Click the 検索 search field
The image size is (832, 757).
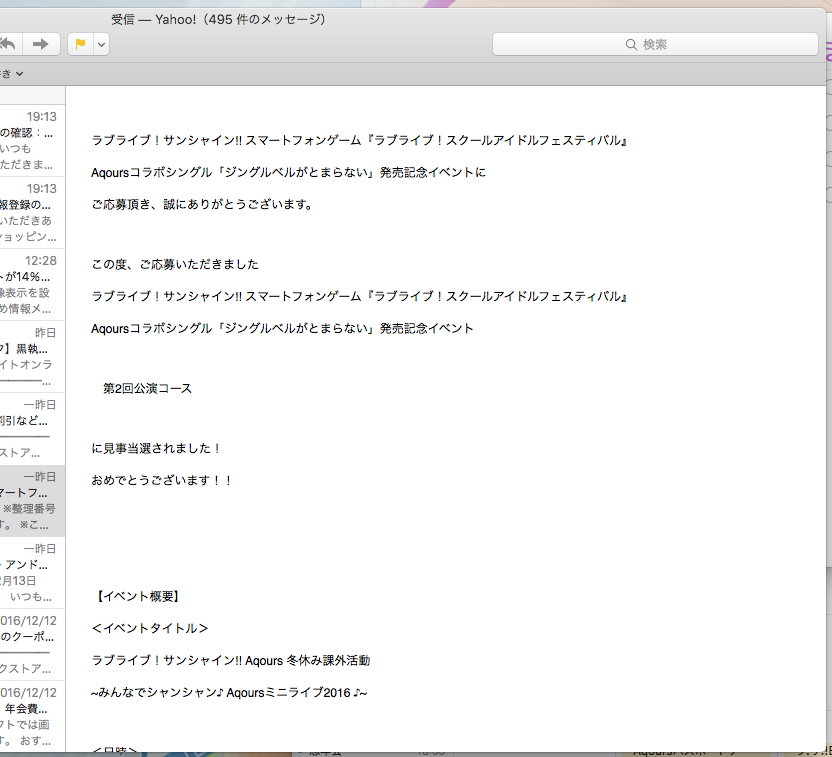pyautogui.click(x=655, y=44)
